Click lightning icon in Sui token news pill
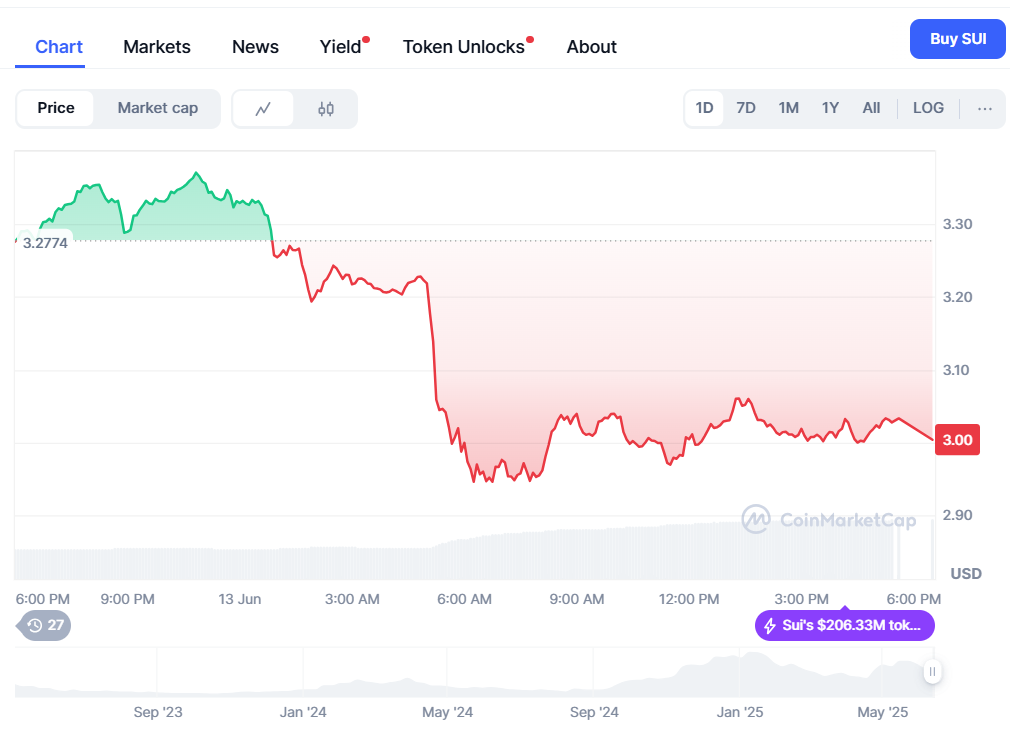 pyautogui.click(x=770, y=625)
